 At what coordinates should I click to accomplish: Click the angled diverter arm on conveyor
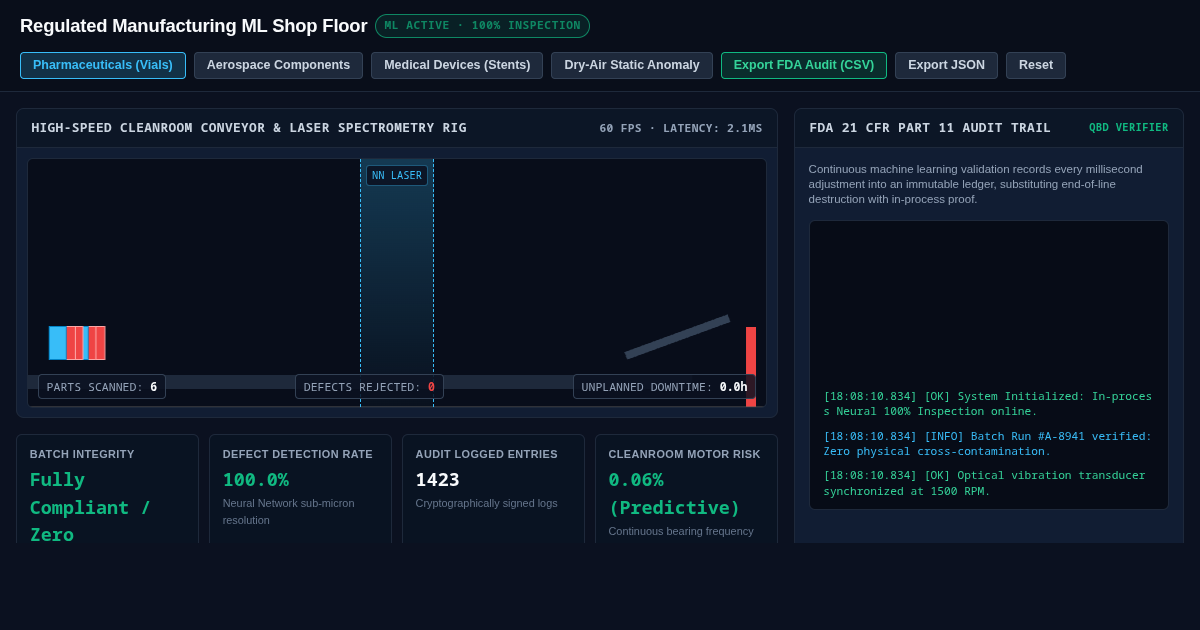coord(677,337)
